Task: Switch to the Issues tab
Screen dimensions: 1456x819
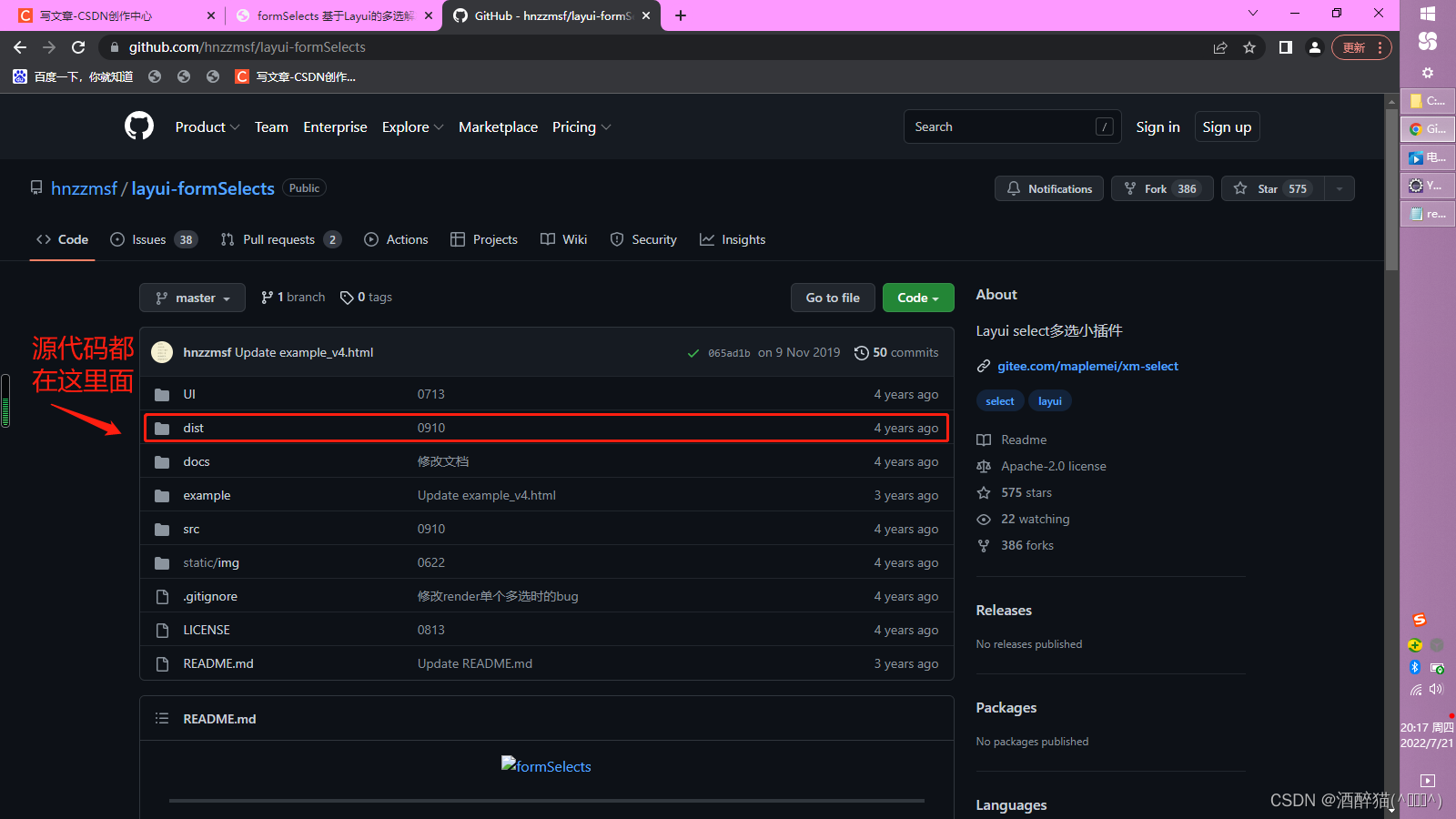Action: [x=153, y=239]
